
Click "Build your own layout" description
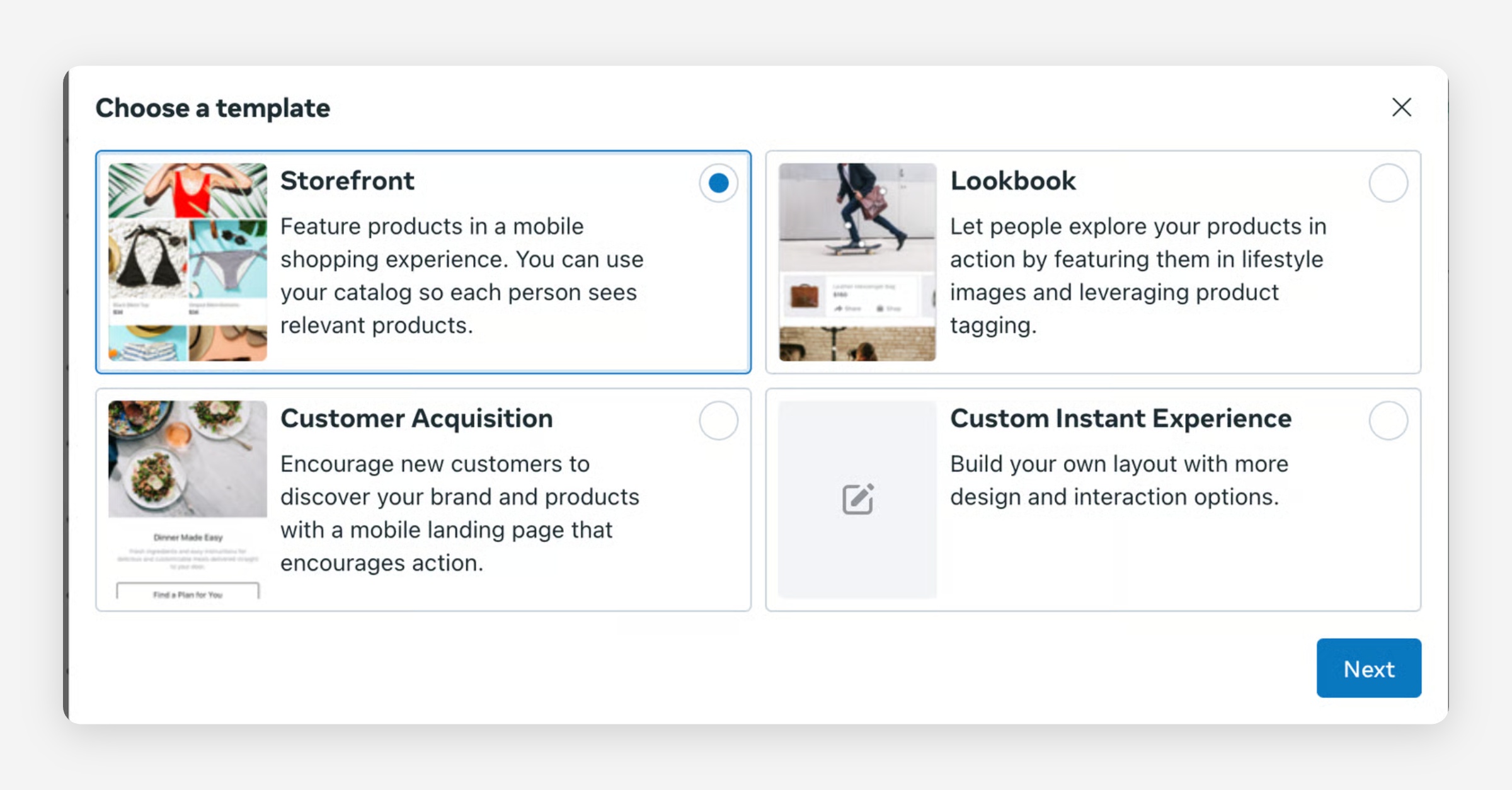tap(1119, 480)
